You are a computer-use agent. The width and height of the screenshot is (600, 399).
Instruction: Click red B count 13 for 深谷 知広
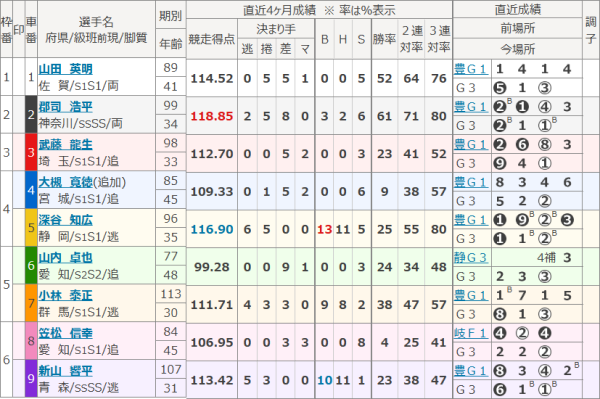[x=324, y=230]
